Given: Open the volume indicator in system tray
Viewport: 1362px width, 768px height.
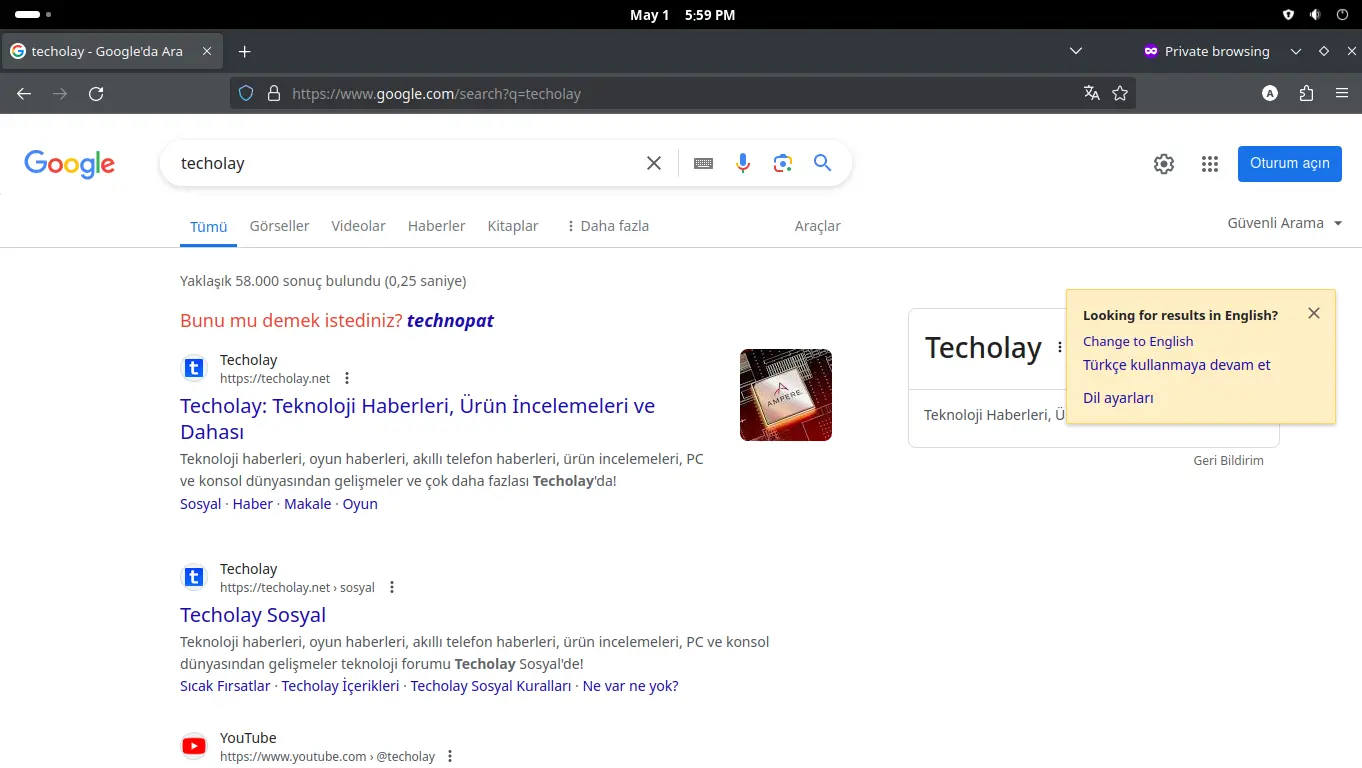Looking at the screenshot, I should [x=1315, y=15].
